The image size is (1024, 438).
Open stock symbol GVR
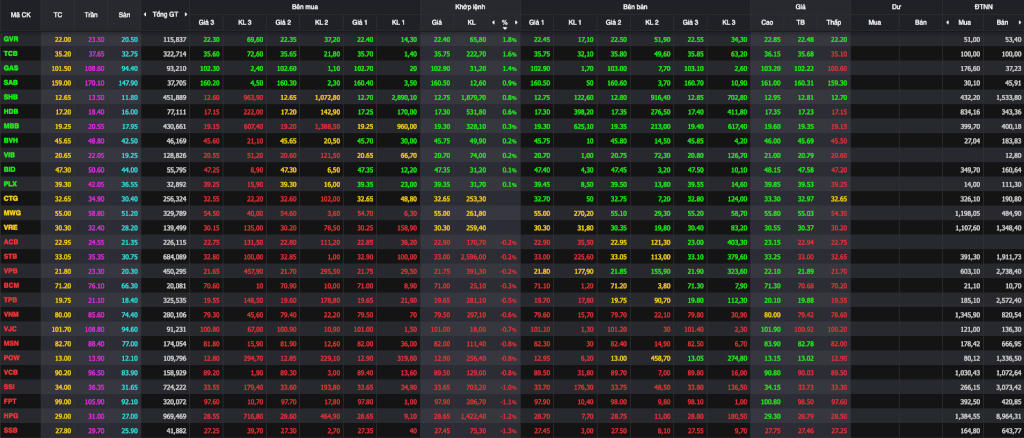(x=10, y=39)
